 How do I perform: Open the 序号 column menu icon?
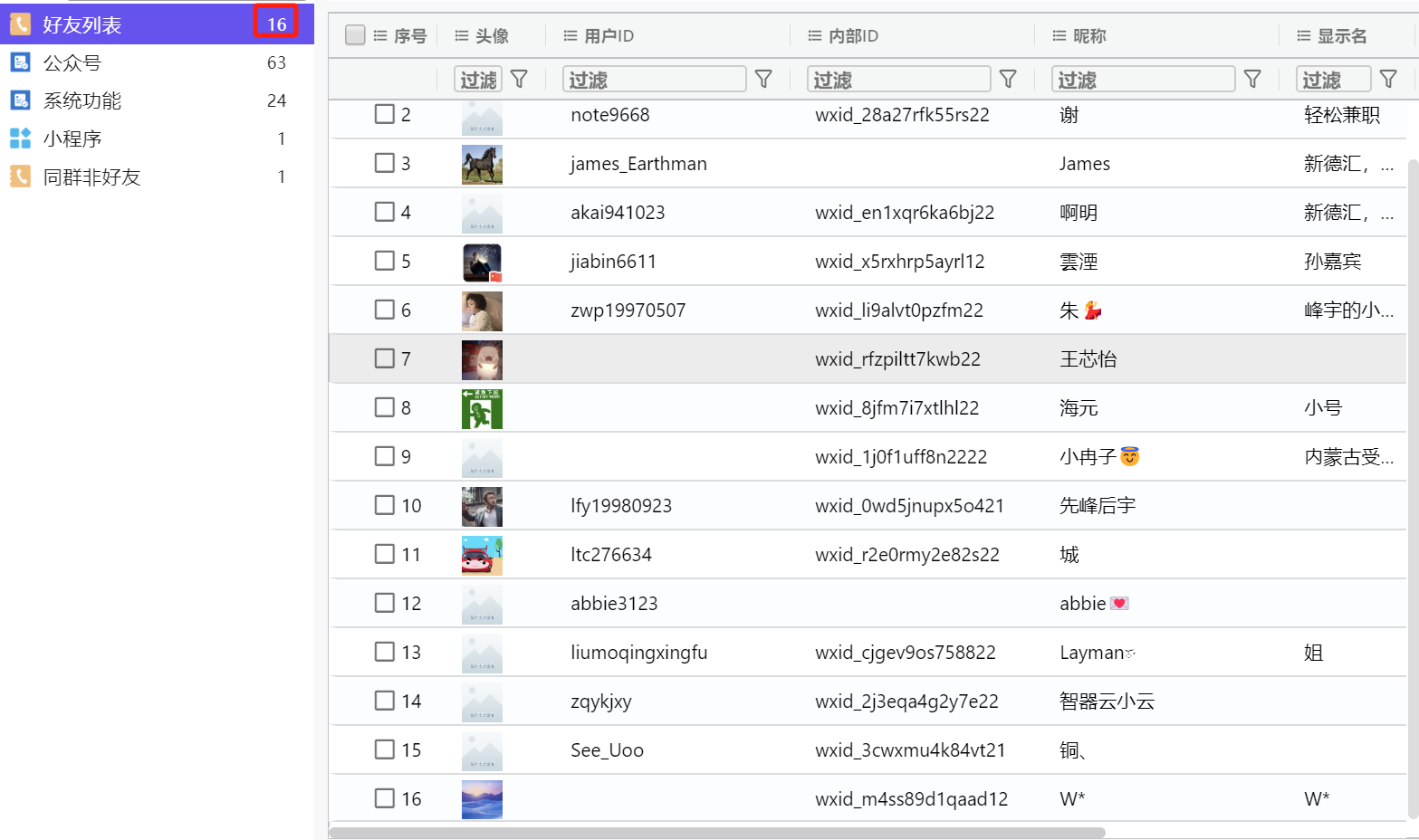coord(380,35)
